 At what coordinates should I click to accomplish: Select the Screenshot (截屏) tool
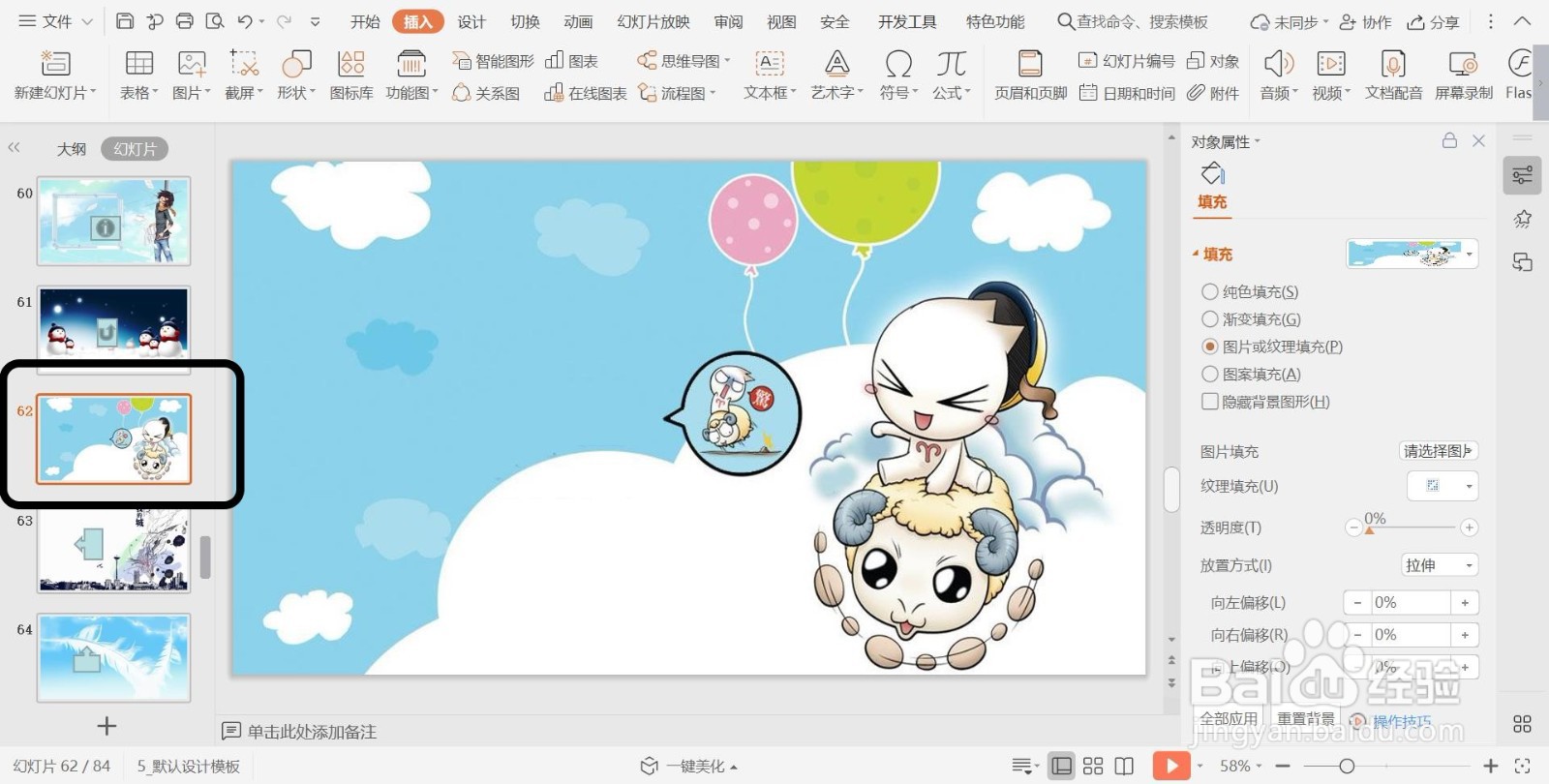[244, 64]
